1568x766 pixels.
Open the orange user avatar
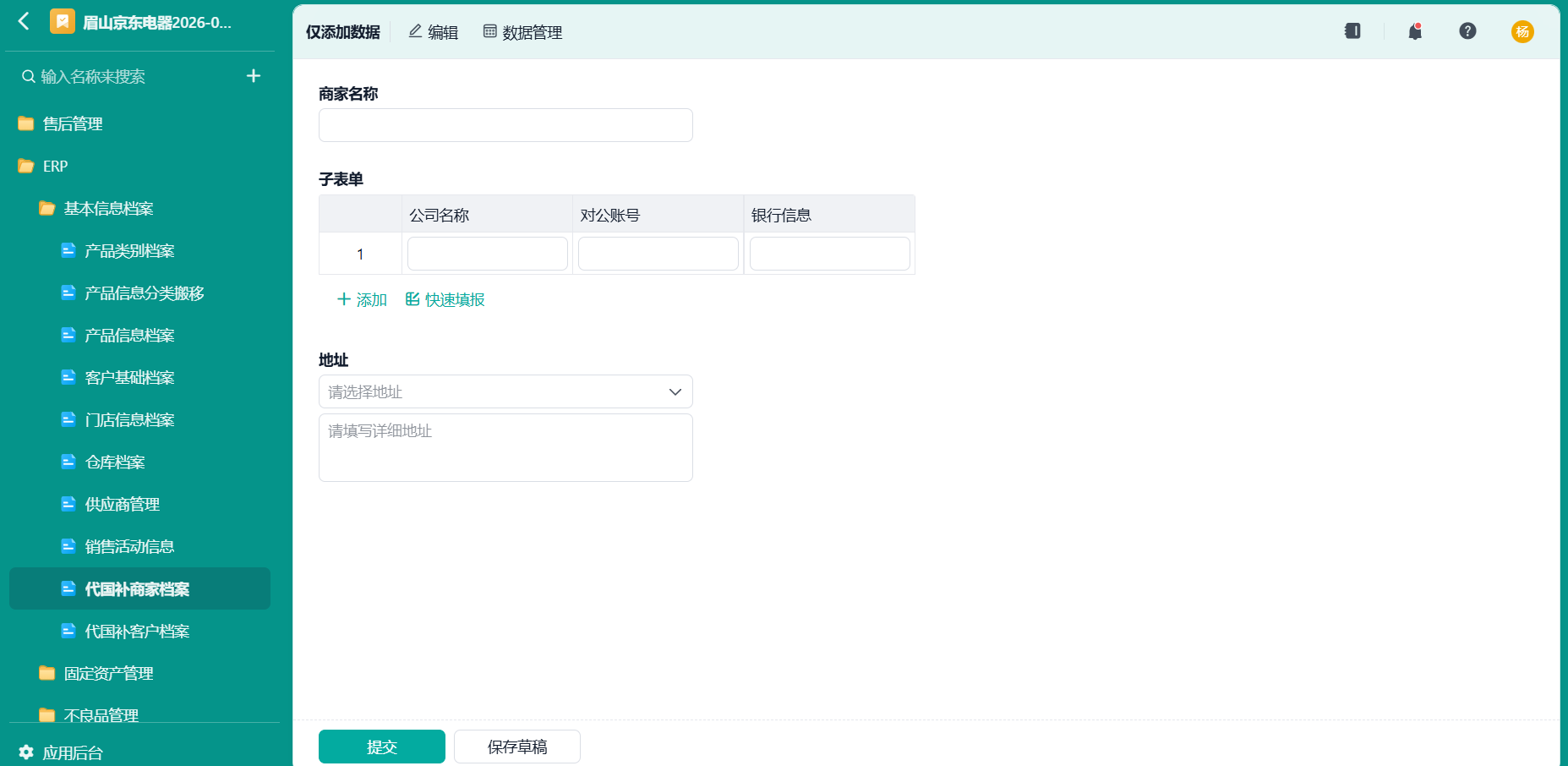pos(1522,31)
